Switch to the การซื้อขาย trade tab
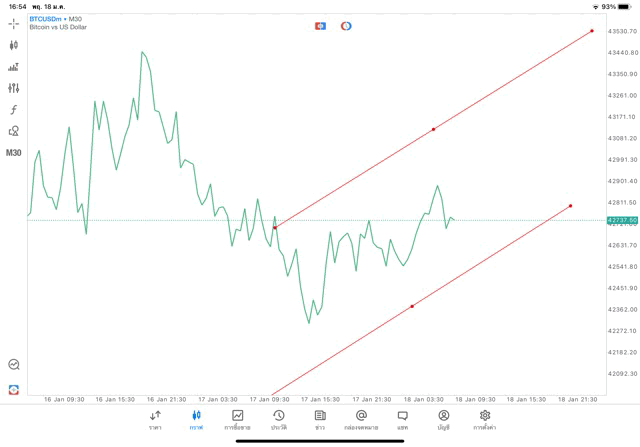 pyautogui.click(x=238, y=420)
